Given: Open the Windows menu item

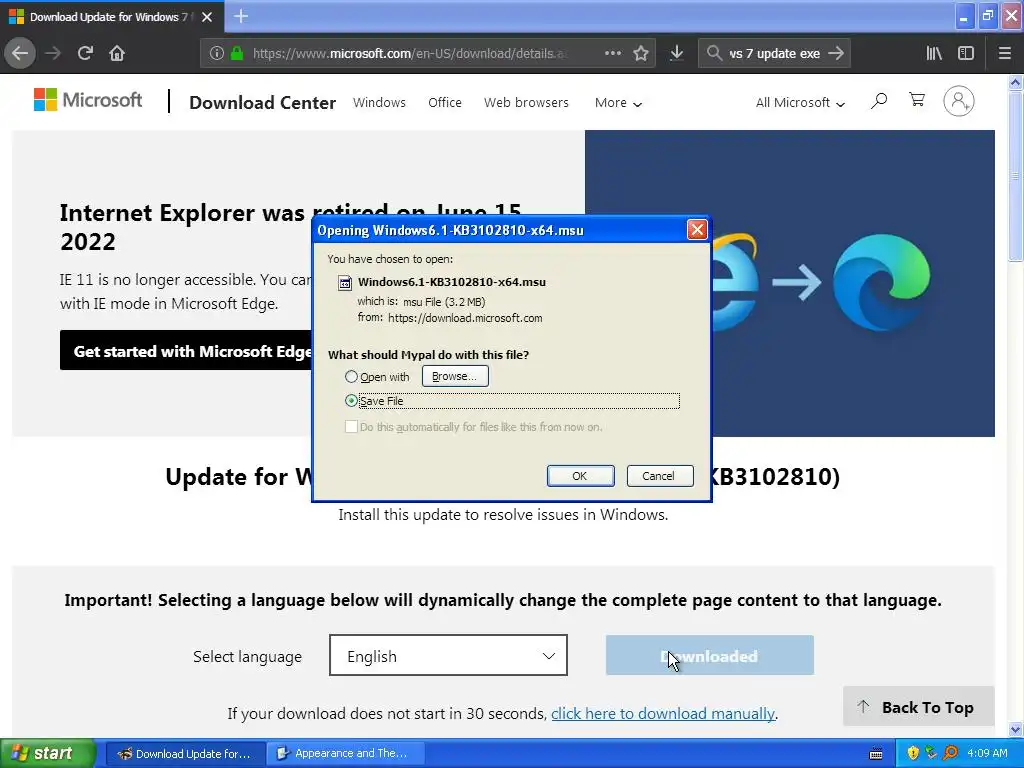Looking at the screenshot, I should 379,103.
